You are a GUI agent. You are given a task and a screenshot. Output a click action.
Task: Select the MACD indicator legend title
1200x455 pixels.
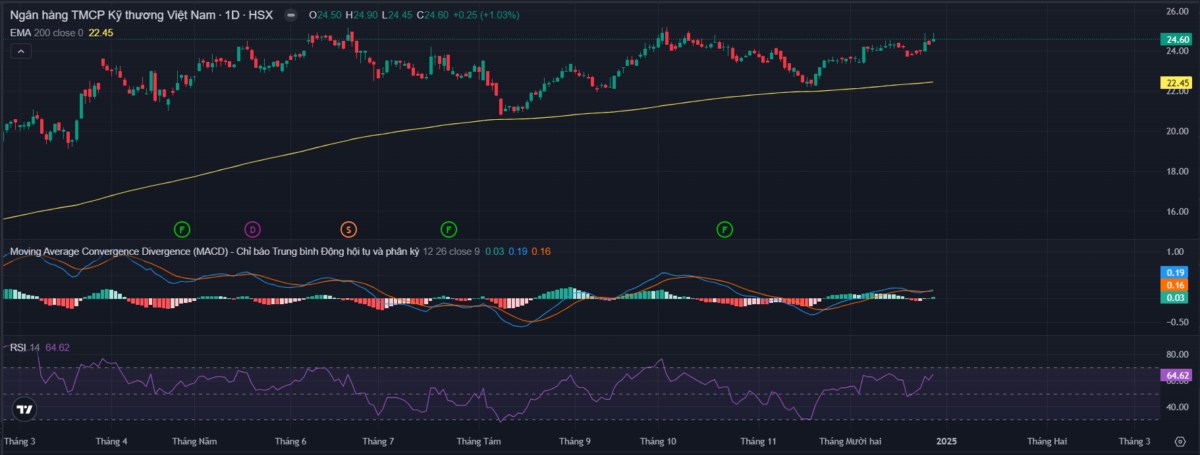point(214,251)
